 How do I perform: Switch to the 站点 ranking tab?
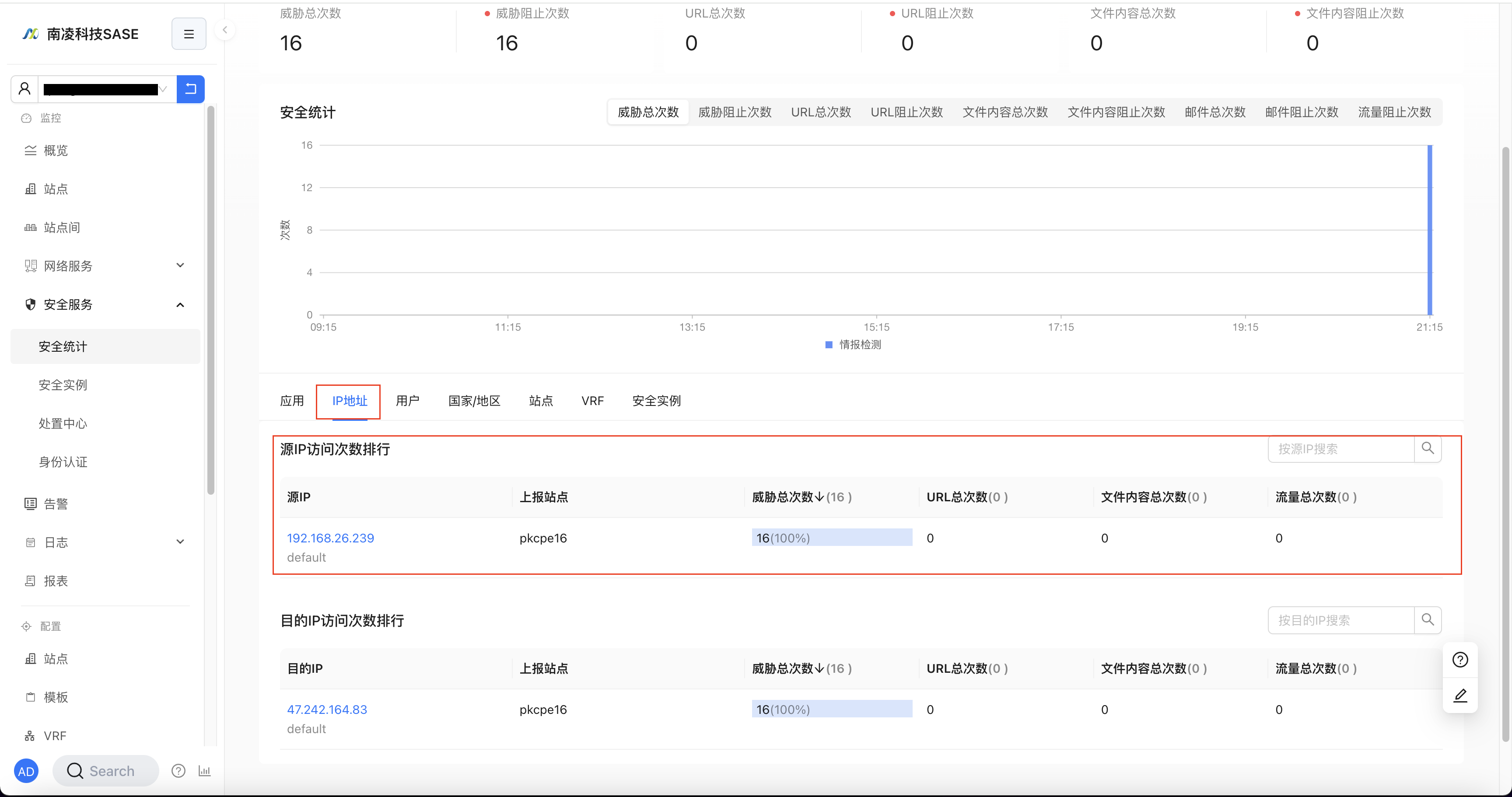541,401
